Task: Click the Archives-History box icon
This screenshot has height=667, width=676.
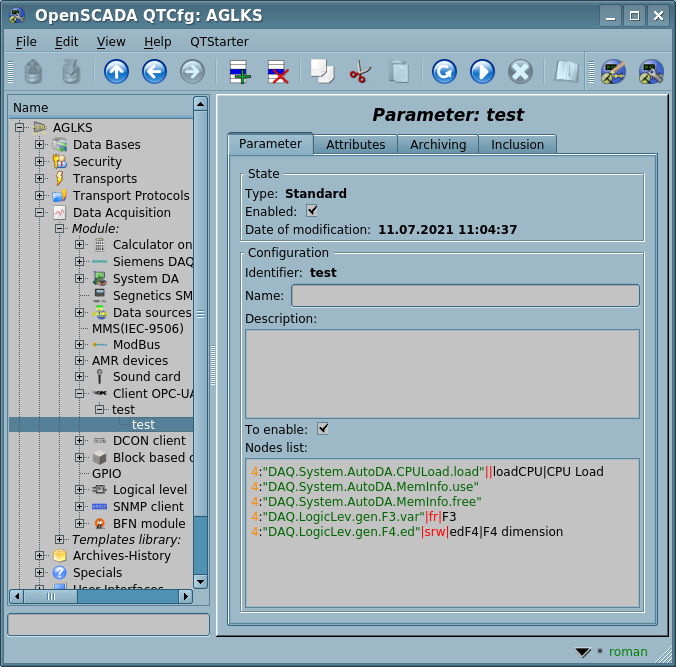Action: click(x=59, y=555)
